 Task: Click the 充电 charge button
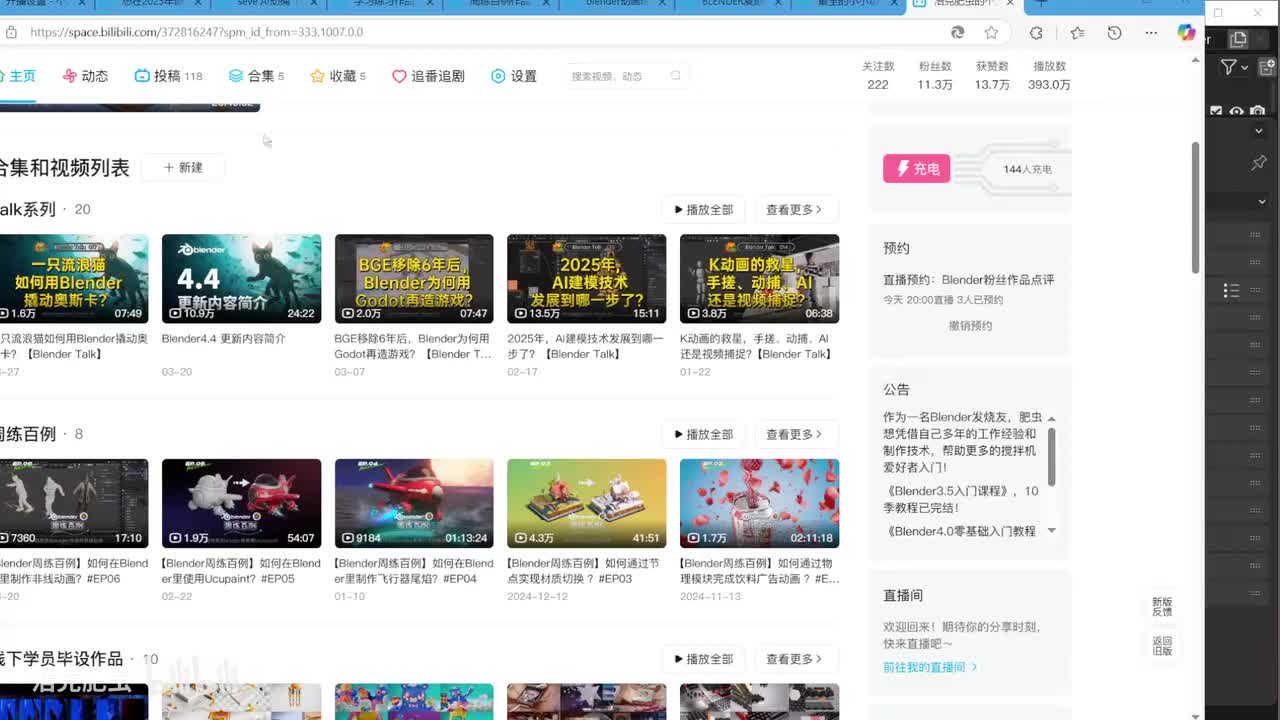(x=916, y=169)
